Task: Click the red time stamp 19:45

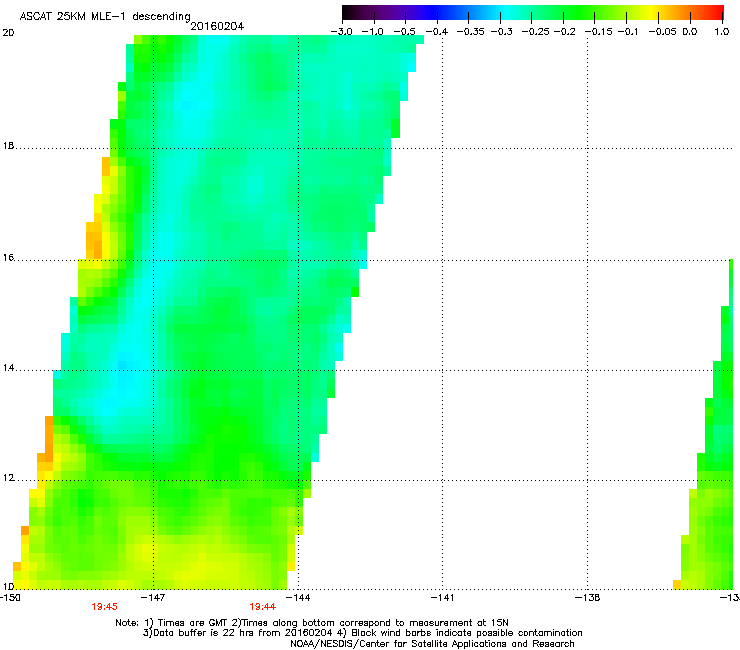Action: (x=104, y=607)
